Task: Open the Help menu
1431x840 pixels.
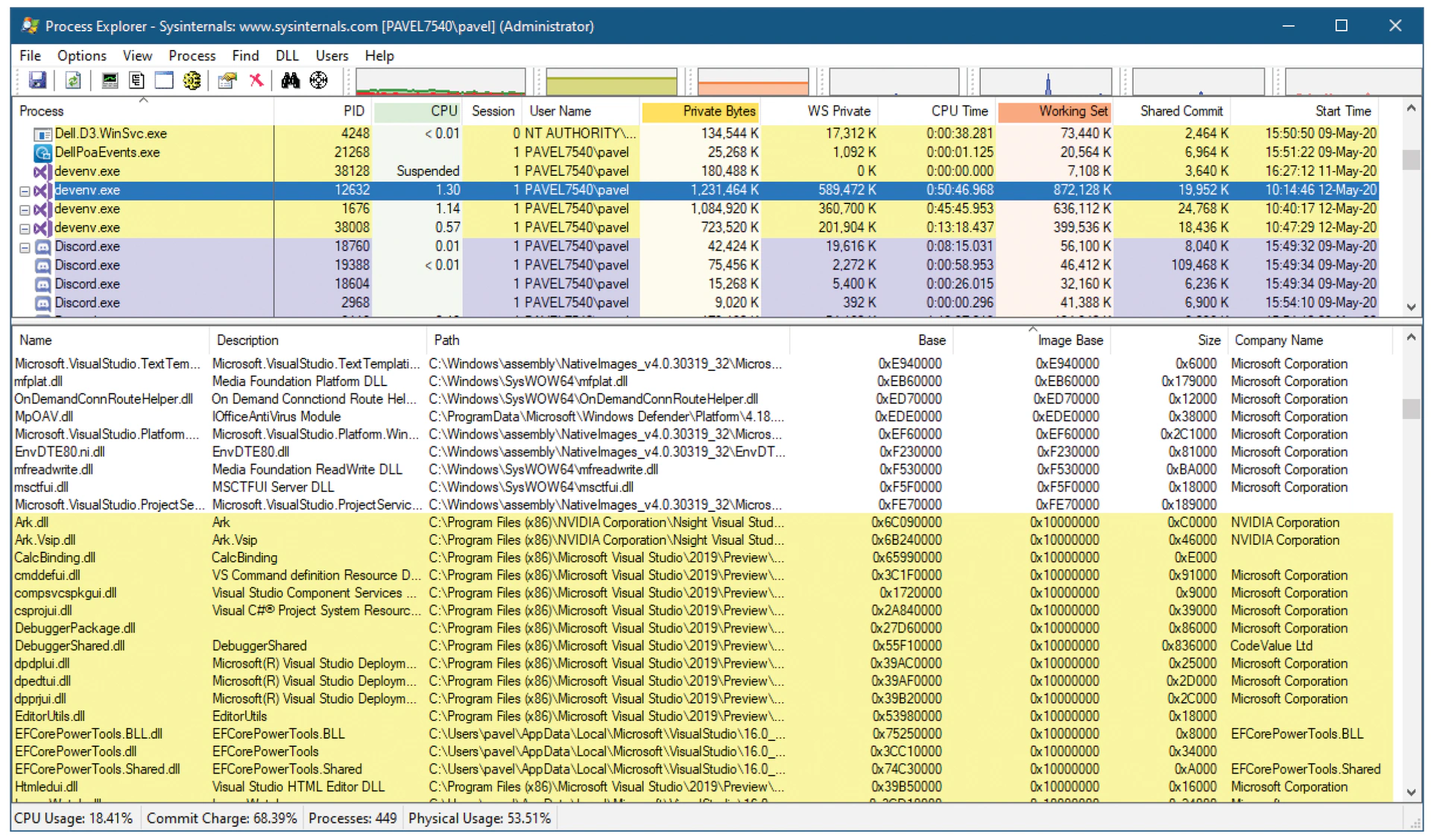Action: pyautogui.click(x=379, y=56)
